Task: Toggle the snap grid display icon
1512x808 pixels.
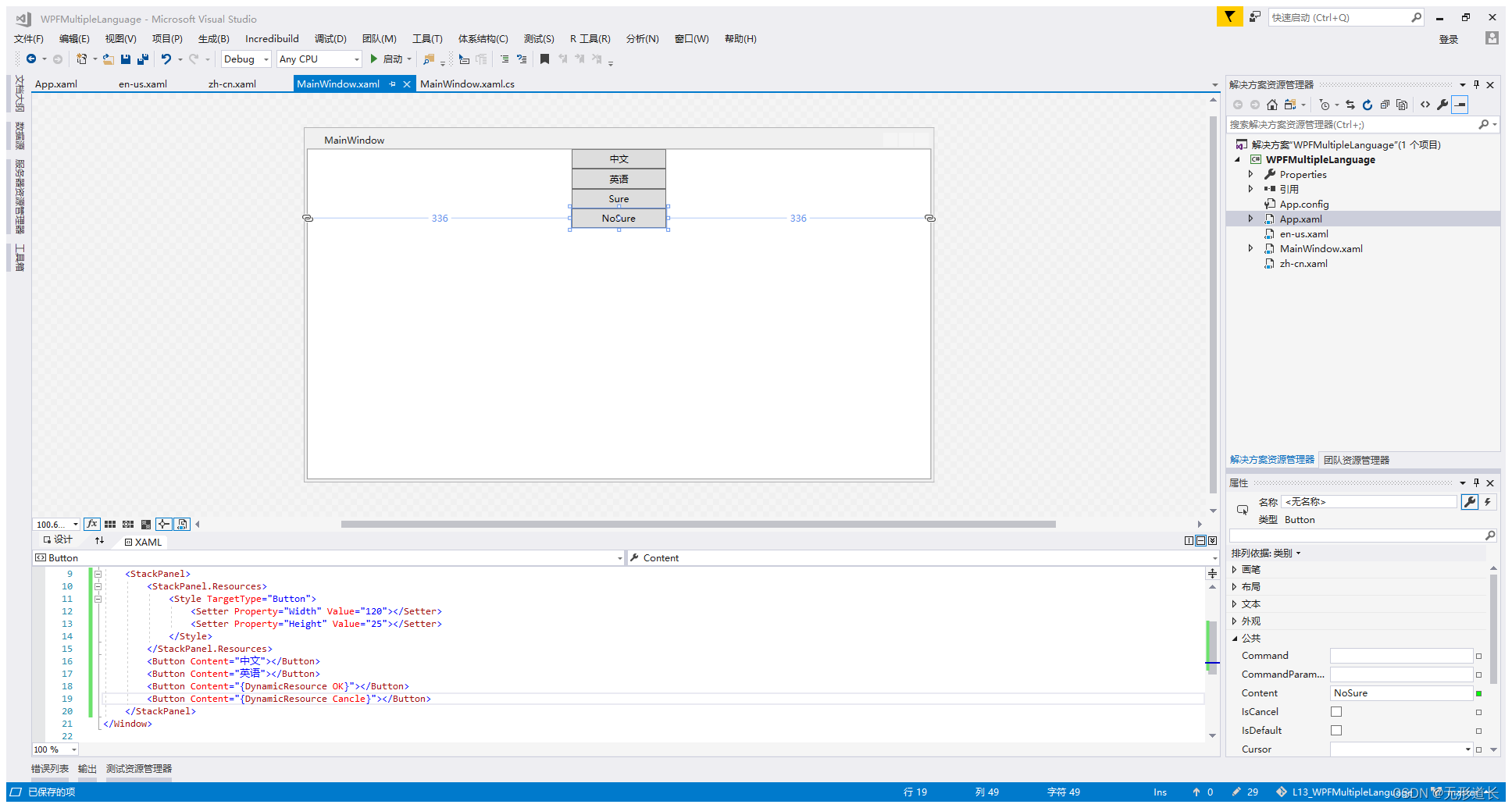Action: (x=110, y=525)
